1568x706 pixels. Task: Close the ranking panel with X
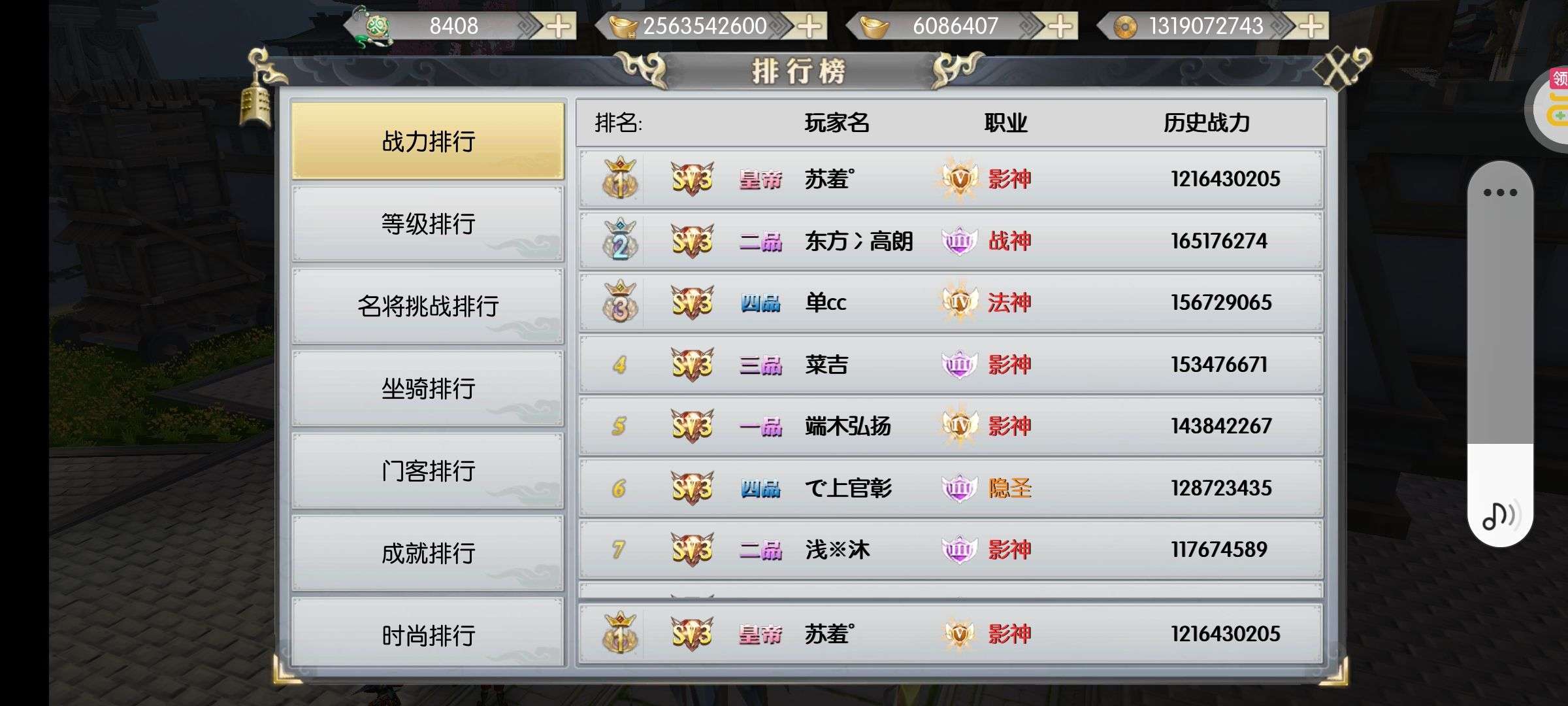coord(1339,67)
